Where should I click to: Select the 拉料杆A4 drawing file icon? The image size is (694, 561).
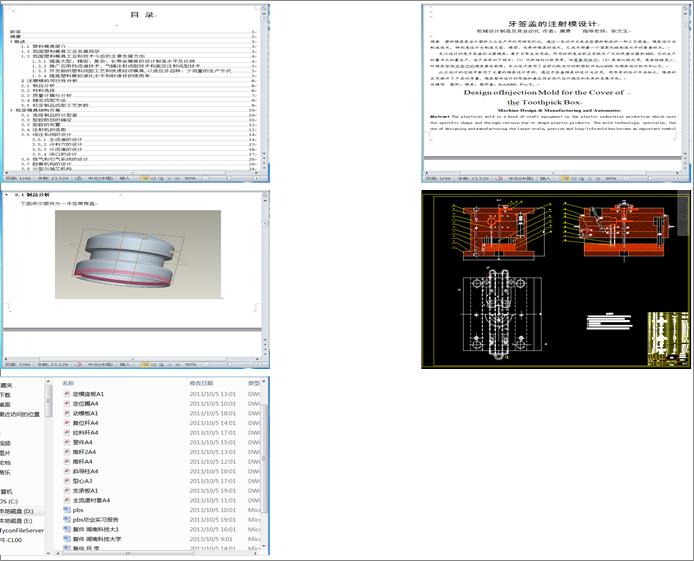pos(67,432)
